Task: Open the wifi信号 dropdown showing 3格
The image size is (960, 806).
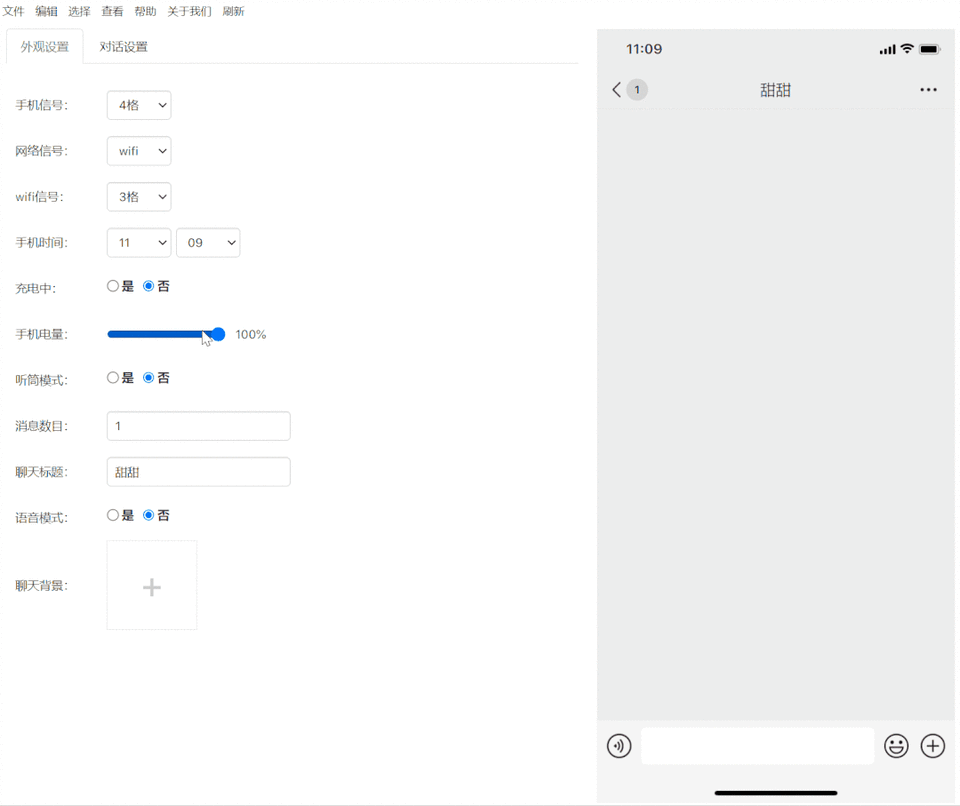Action: (x=139, y=197)
